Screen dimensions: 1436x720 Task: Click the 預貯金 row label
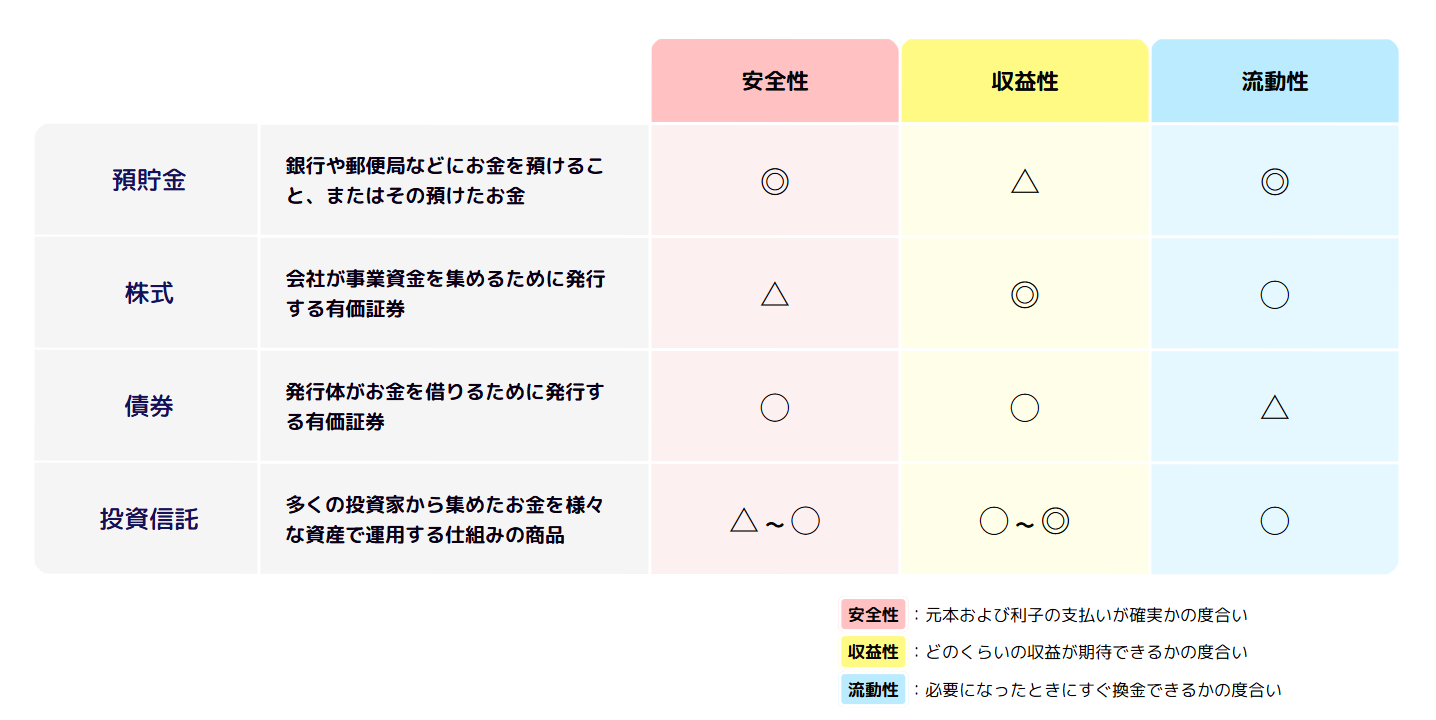pyautogui.click(x=148, y=181)
